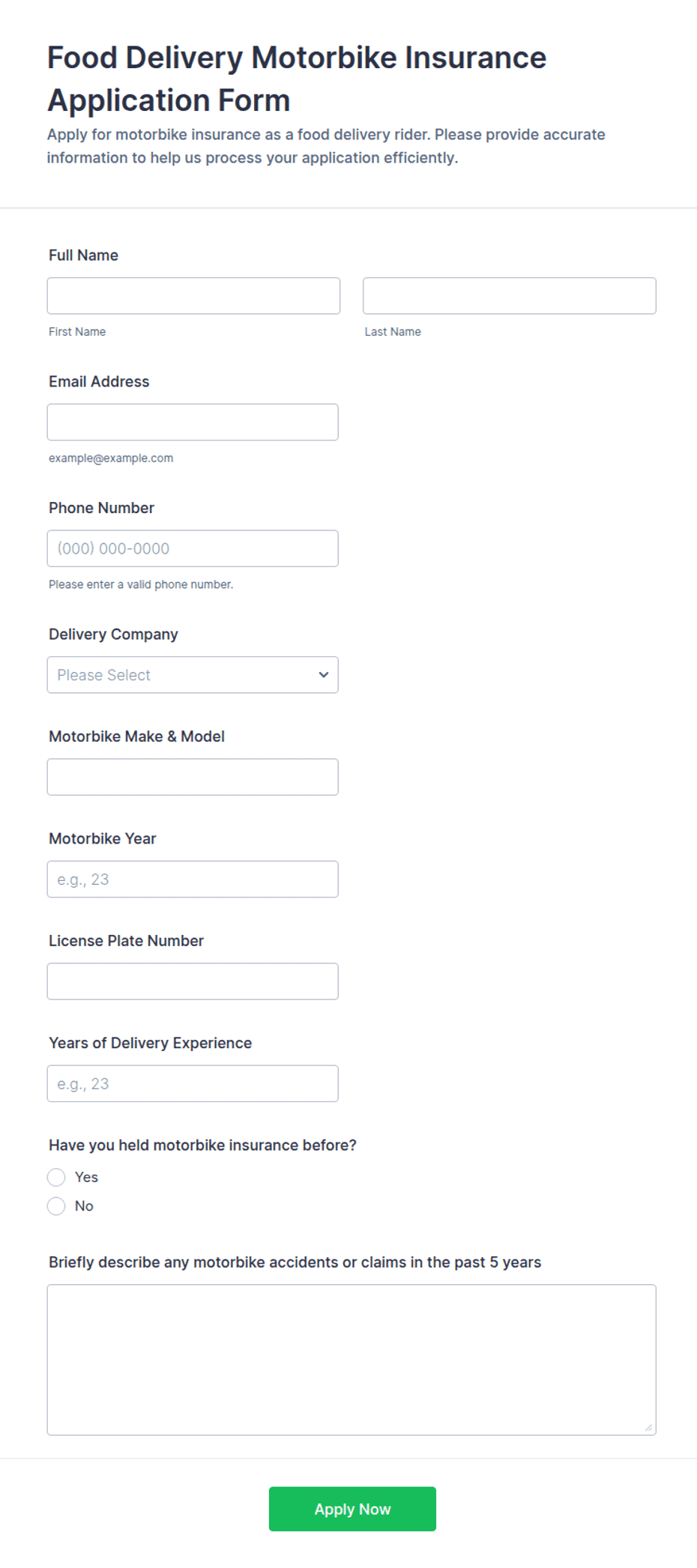Click the Phone Number input box

(x=193, y=548)
